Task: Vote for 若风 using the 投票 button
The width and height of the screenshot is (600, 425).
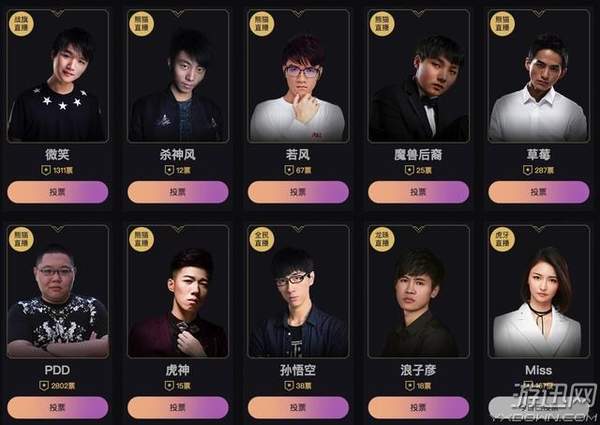Action: coord(298,192)
